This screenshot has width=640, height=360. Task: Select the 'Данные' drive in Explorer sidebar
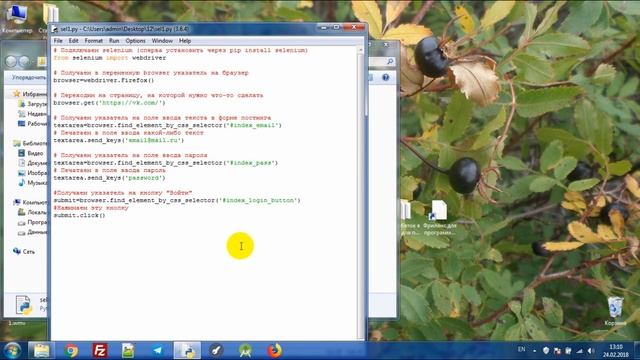(33, 232)
